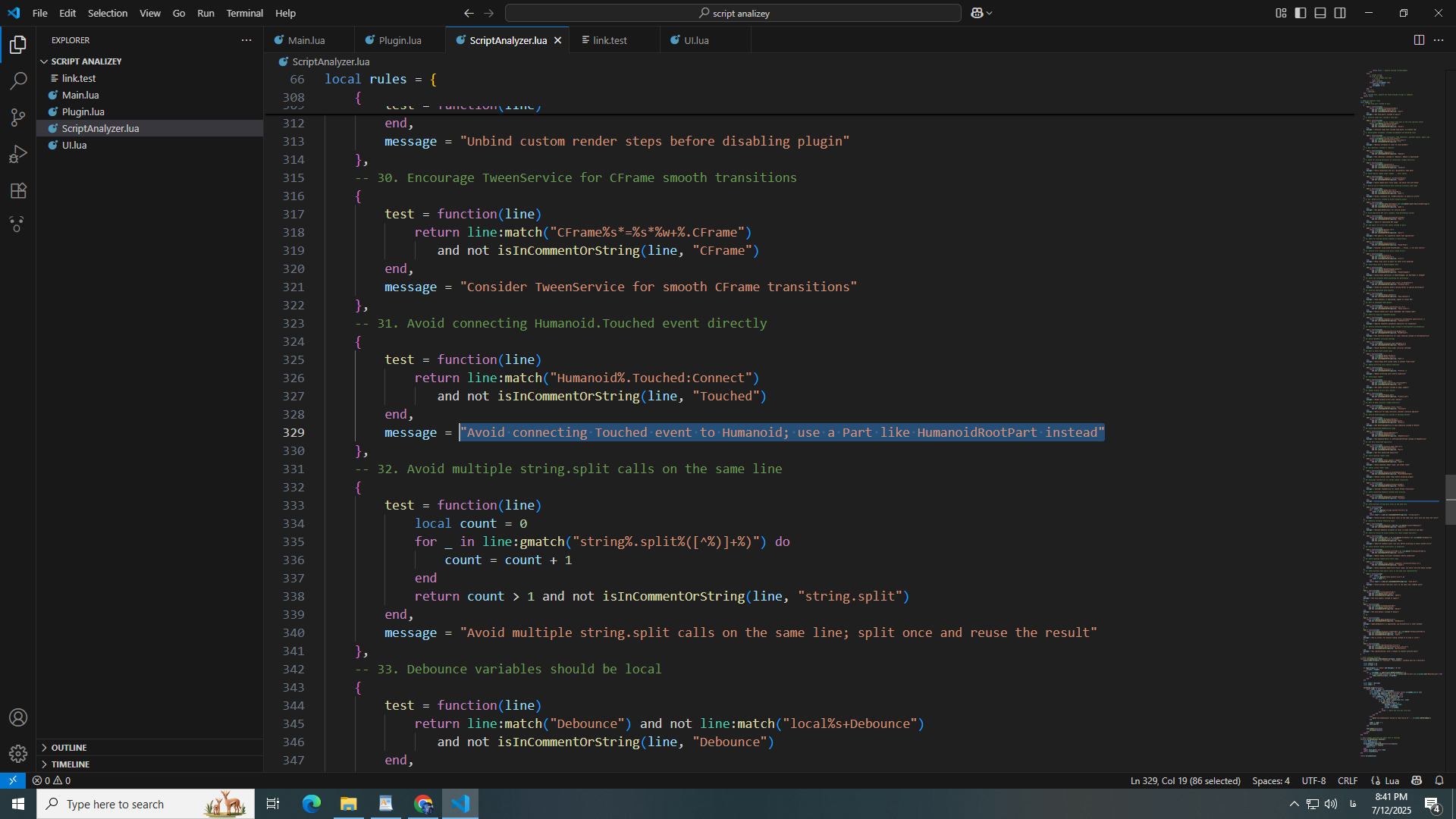Open the Extensions view

click(x=18, y=190)
